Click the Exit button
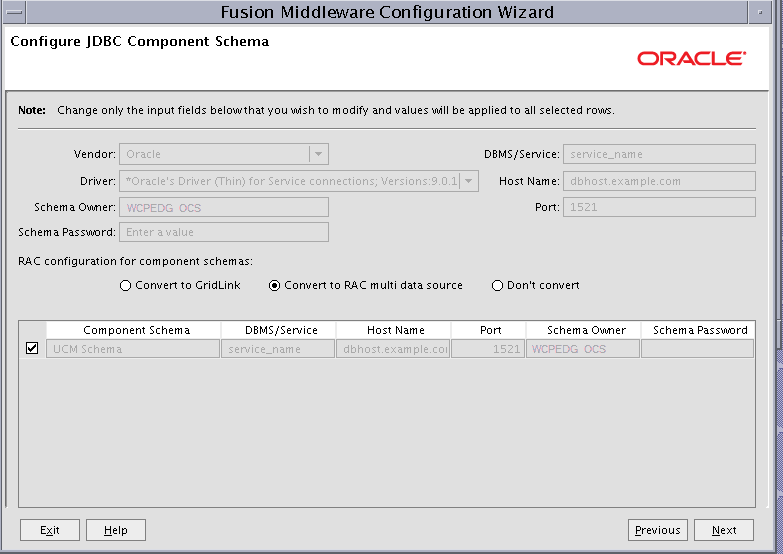 coord(50,530)
